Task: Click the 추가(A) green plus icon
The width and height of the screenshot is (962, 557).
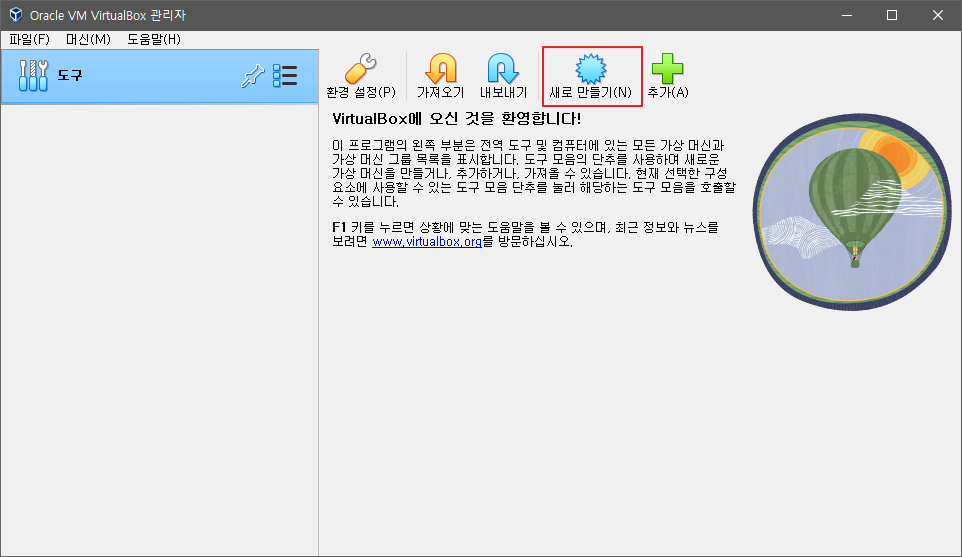Action: coord(668,68)
